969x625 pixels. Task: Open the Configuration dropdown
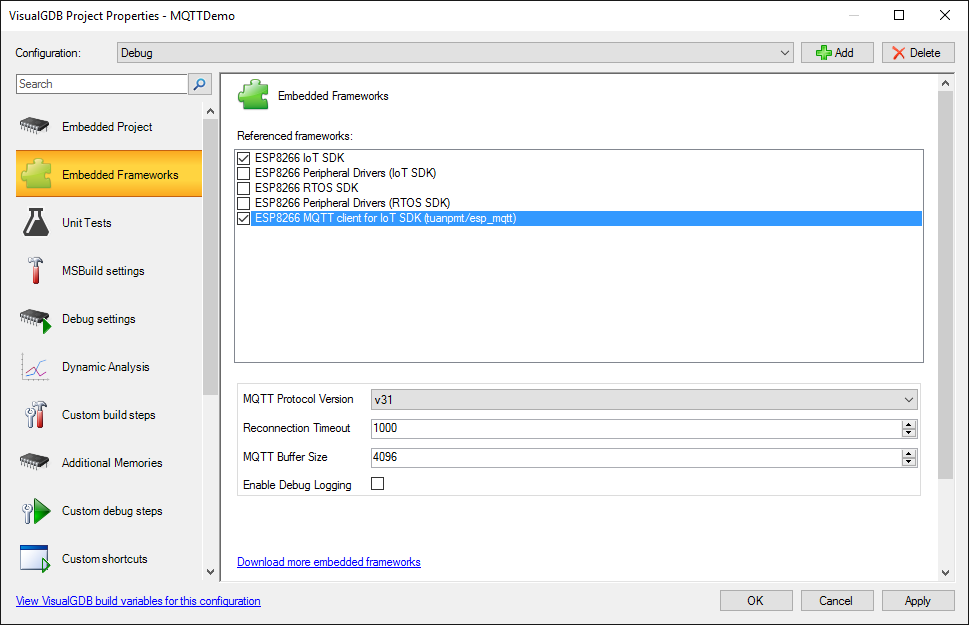tap(455, 53)
